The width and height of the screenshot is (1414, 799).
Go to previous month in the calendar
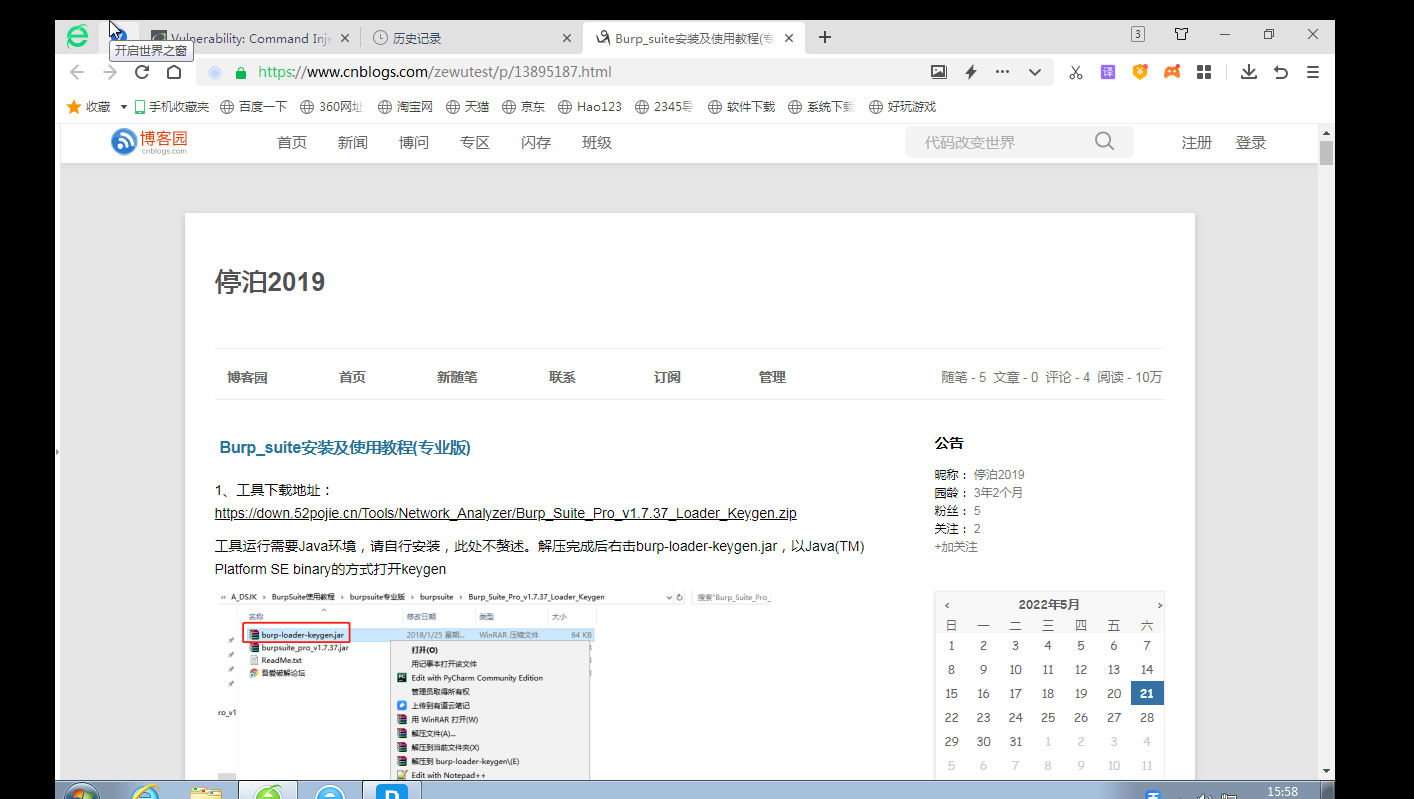[947, 605]
